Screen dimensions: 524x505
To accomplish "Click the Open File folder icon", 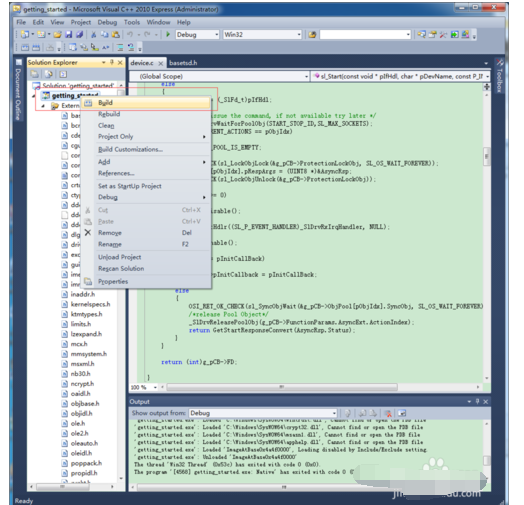I will tap(57, 34).
